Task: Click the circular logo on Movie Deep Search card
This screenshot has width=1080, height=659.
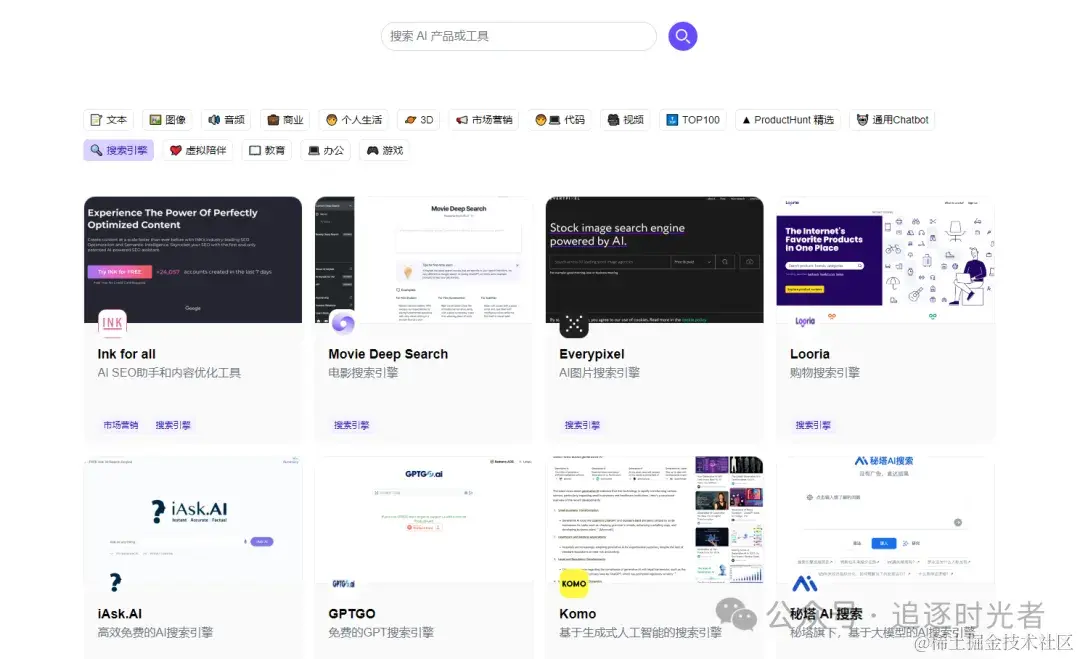Action: (x=343, y=323)
